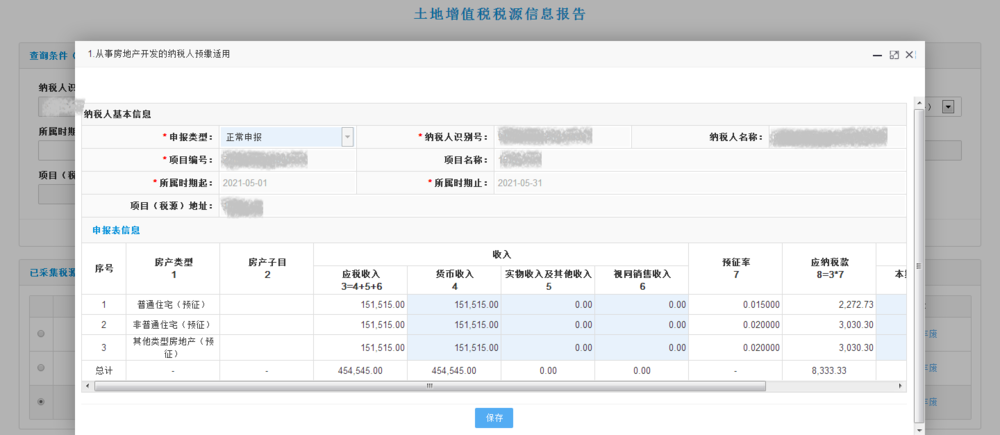The height and width of the screenshot is (435, 1000).
Task: Click horizontal scrollbar right arrow
Action: click(900, 387)
